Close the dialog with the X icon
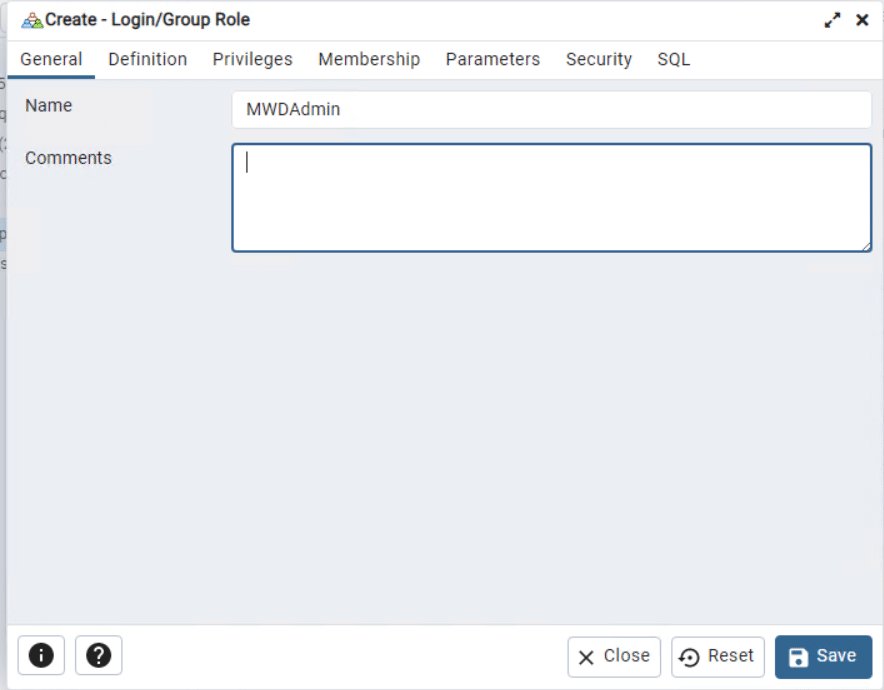The width and height of the screenshot is (884, 690). 862,20
